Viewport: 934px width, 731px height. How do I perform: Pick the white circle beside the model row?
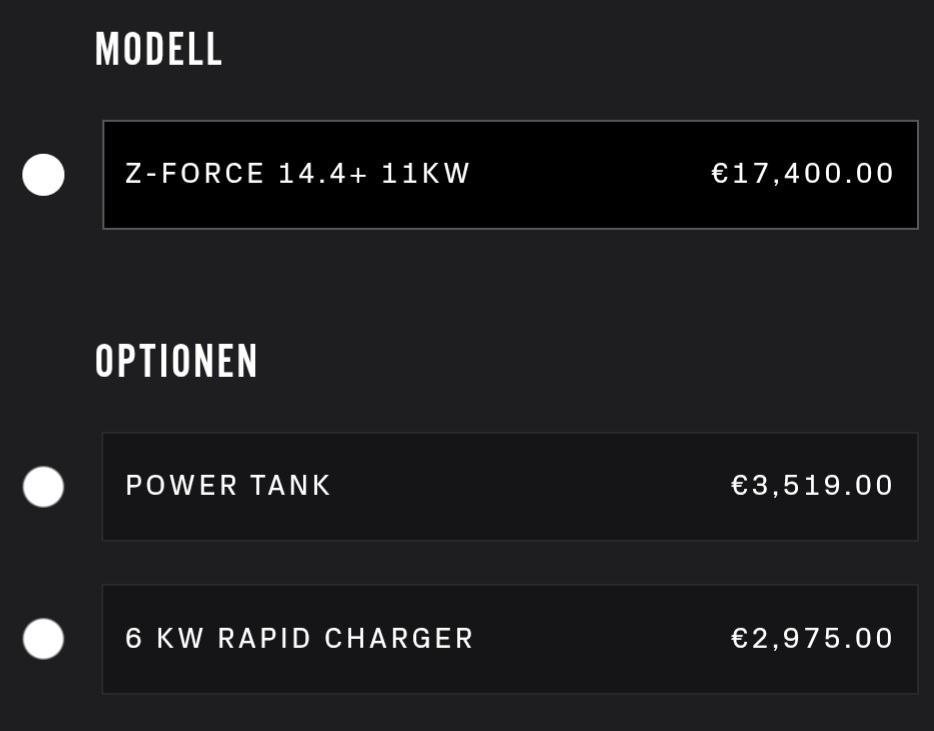43,175
